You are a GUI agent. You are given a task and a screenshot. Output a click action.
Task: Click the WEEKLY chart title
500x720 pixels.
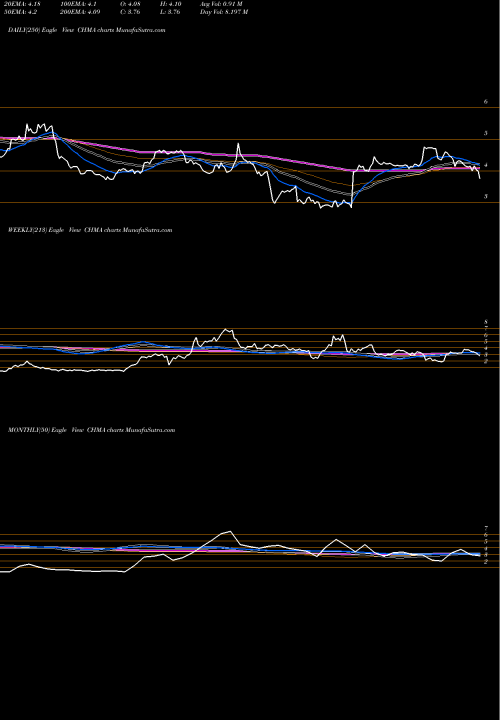tap(90, 230)
